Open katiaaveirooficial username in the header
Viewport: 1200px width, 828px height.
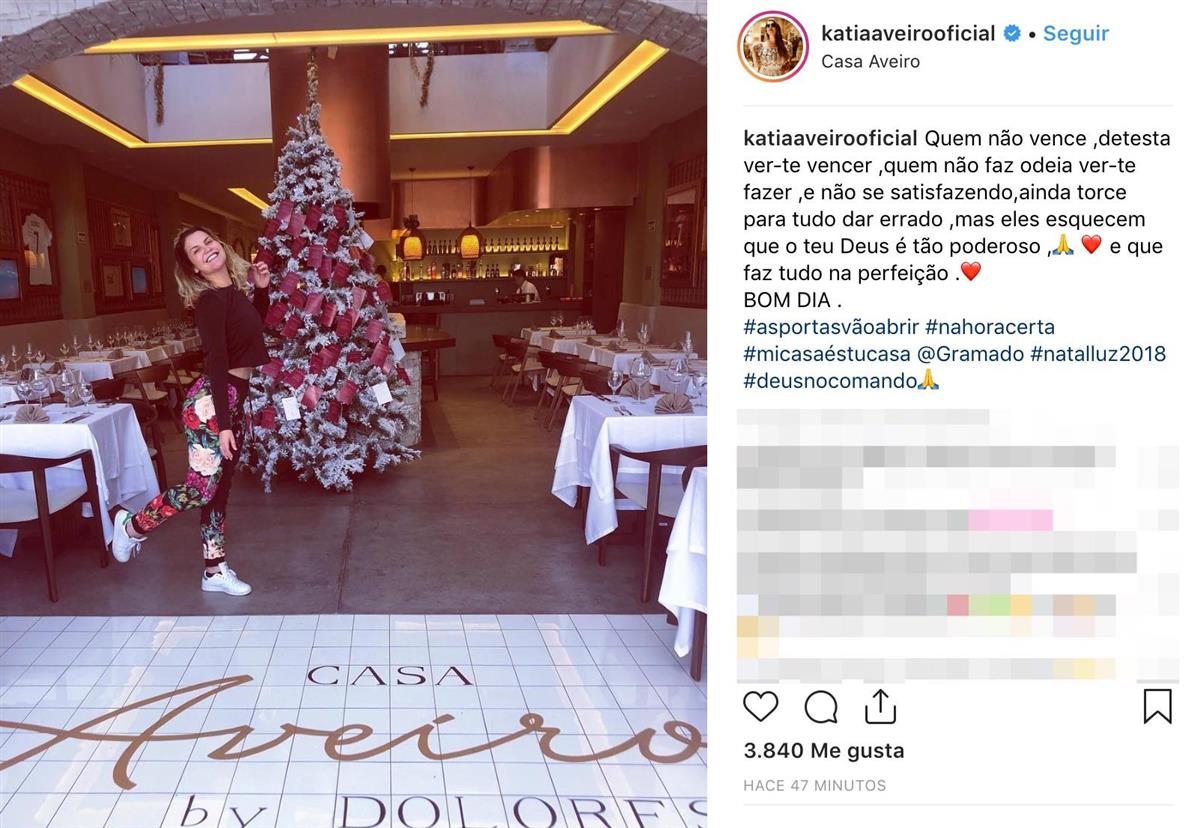tap(908, 33)
